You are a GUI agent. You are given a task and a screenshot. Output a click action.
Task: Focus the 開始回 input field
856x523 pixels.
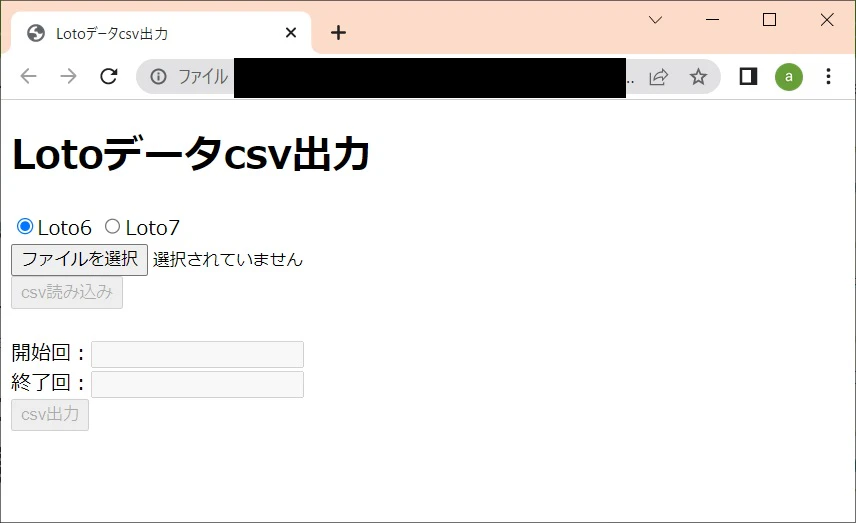click(197, 354)
